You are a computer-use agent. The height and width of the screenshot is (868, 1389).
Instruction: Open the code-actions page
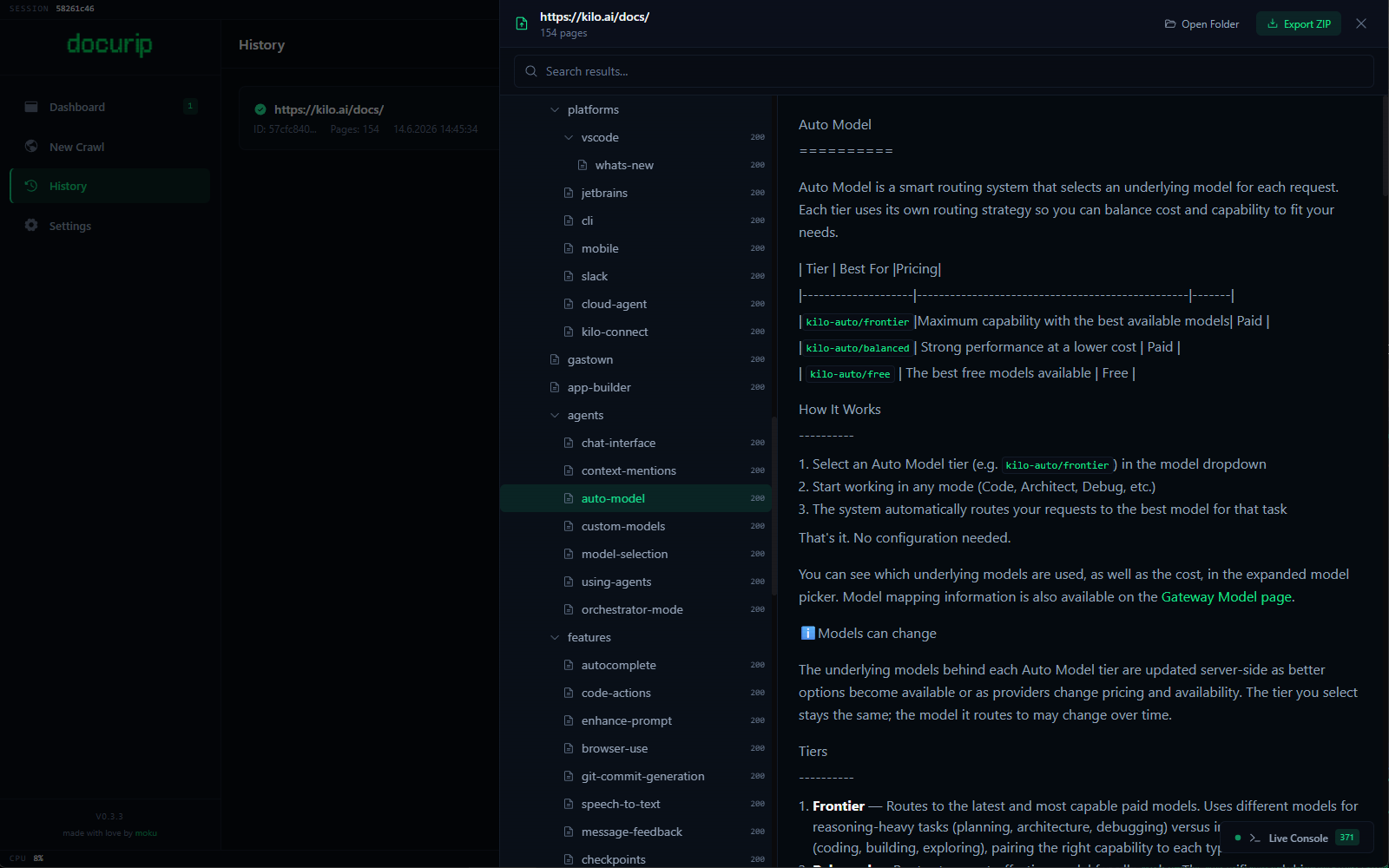coord(636,693)
